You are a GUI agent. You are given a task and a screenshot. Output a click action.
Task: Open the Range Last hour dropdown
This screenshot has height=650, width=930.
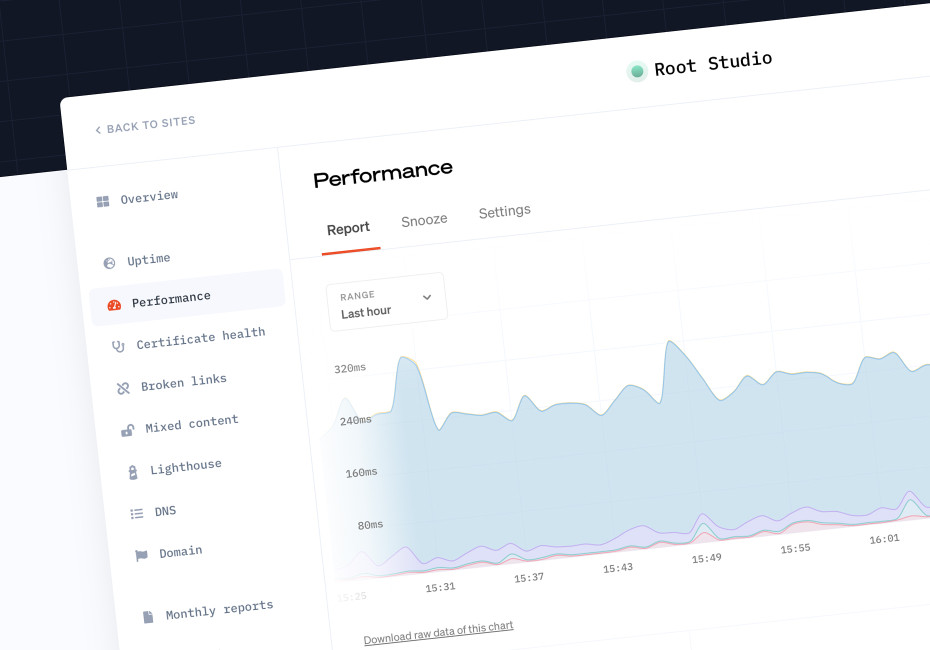click(387, 302)
